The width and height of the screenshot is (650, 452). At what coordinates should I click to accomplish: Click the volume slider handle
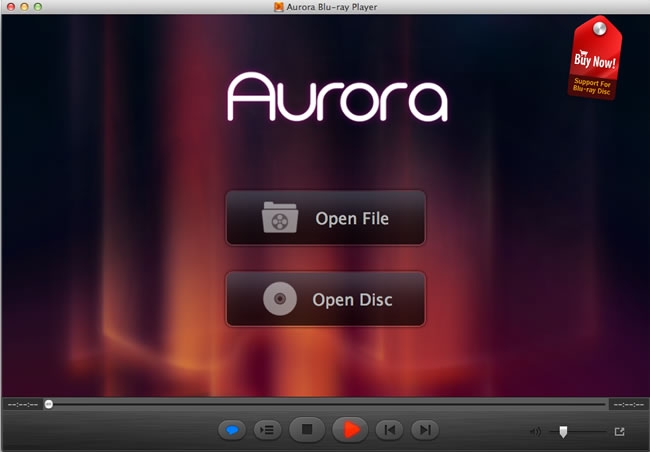coord(563,431)
